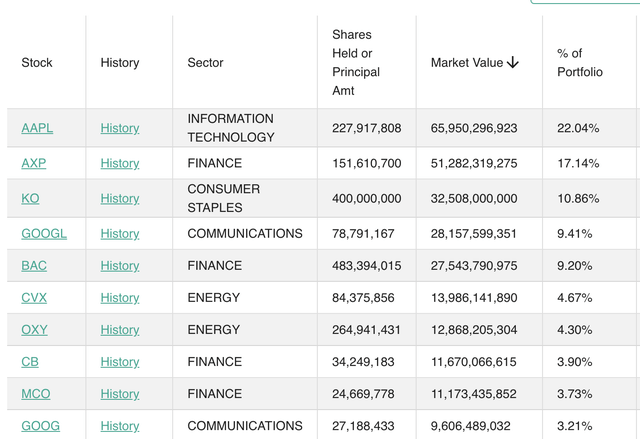The image size is (640, 439).
Task: Select the shares value 34,249,183
Action: [x=363, y=361]
